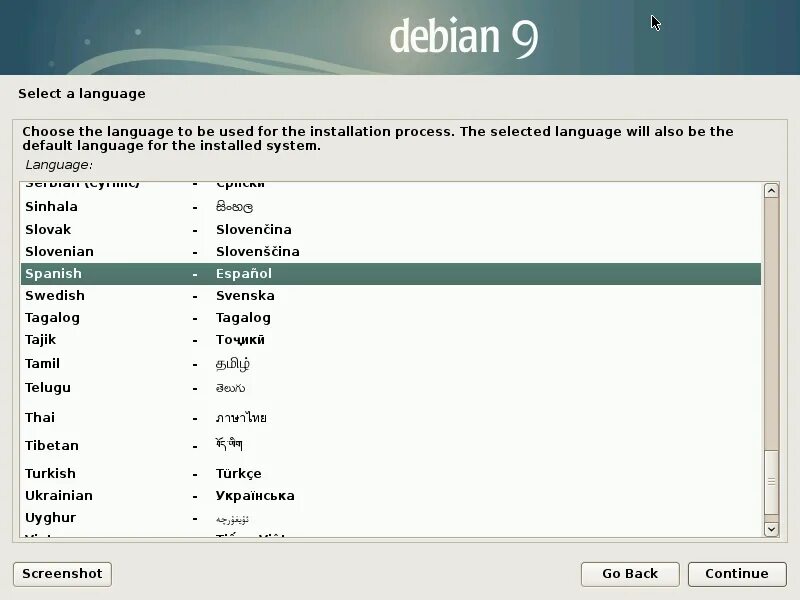800x600 pixels.
Task: Select Slovak language row
Action: [x=391, y=230]
